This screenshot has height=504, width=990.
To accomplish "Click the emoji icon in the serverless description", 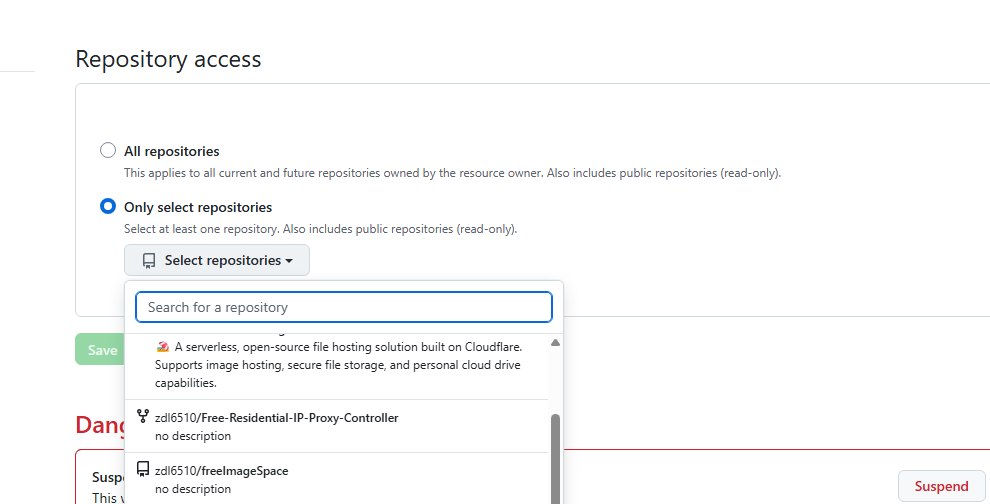I will click(x=163, y=347).
